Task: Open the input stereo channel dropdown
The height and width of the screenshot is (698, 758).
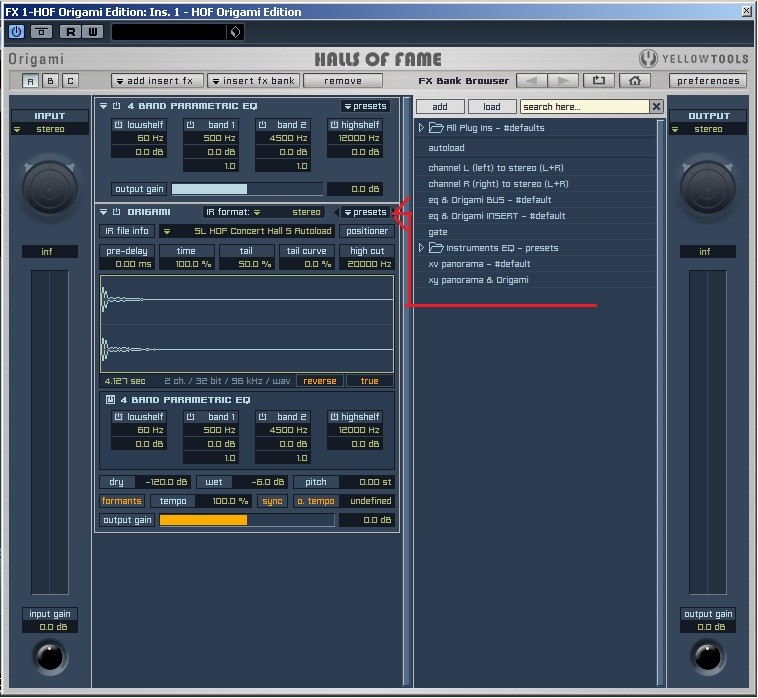Action: tap(50, 129)
